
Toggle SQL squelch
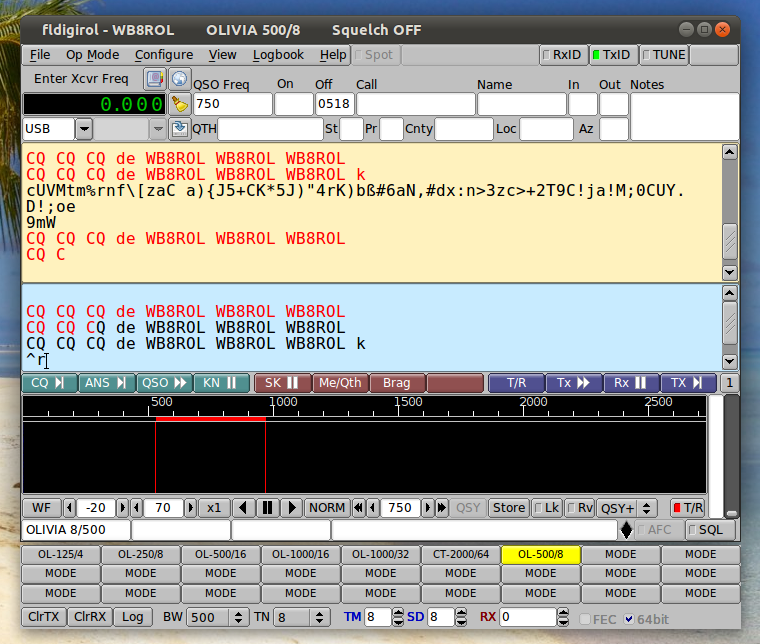711,530
